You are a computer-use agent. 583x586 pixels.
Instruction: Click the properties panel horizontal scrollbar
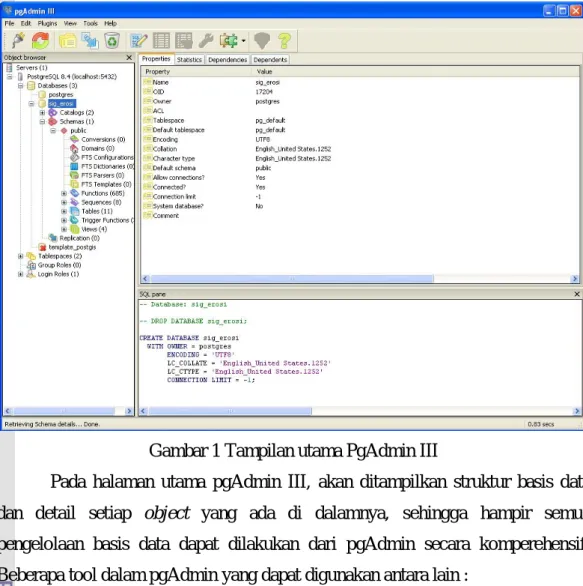tap(360, 278)
